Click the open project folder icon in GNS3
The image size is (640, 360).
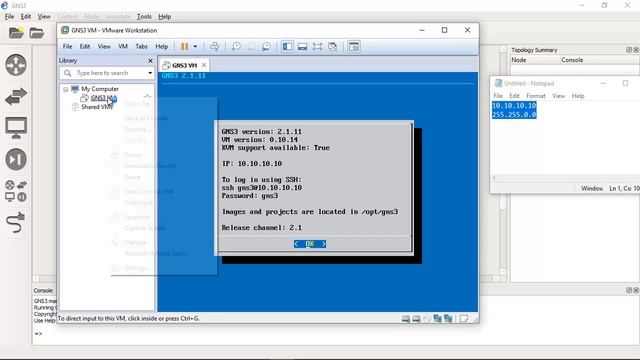point(36,33)
